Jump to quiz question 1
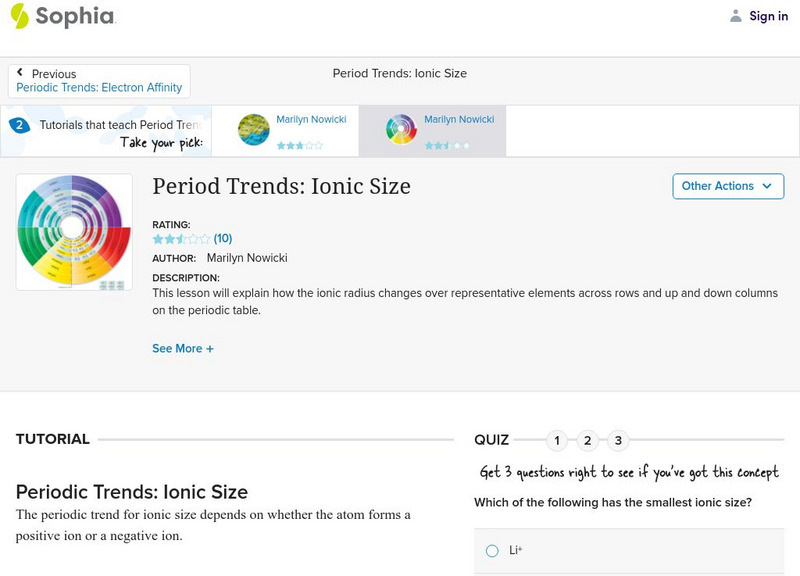The image size is (800, 576). pyautogui.click(x=557, y=440)
